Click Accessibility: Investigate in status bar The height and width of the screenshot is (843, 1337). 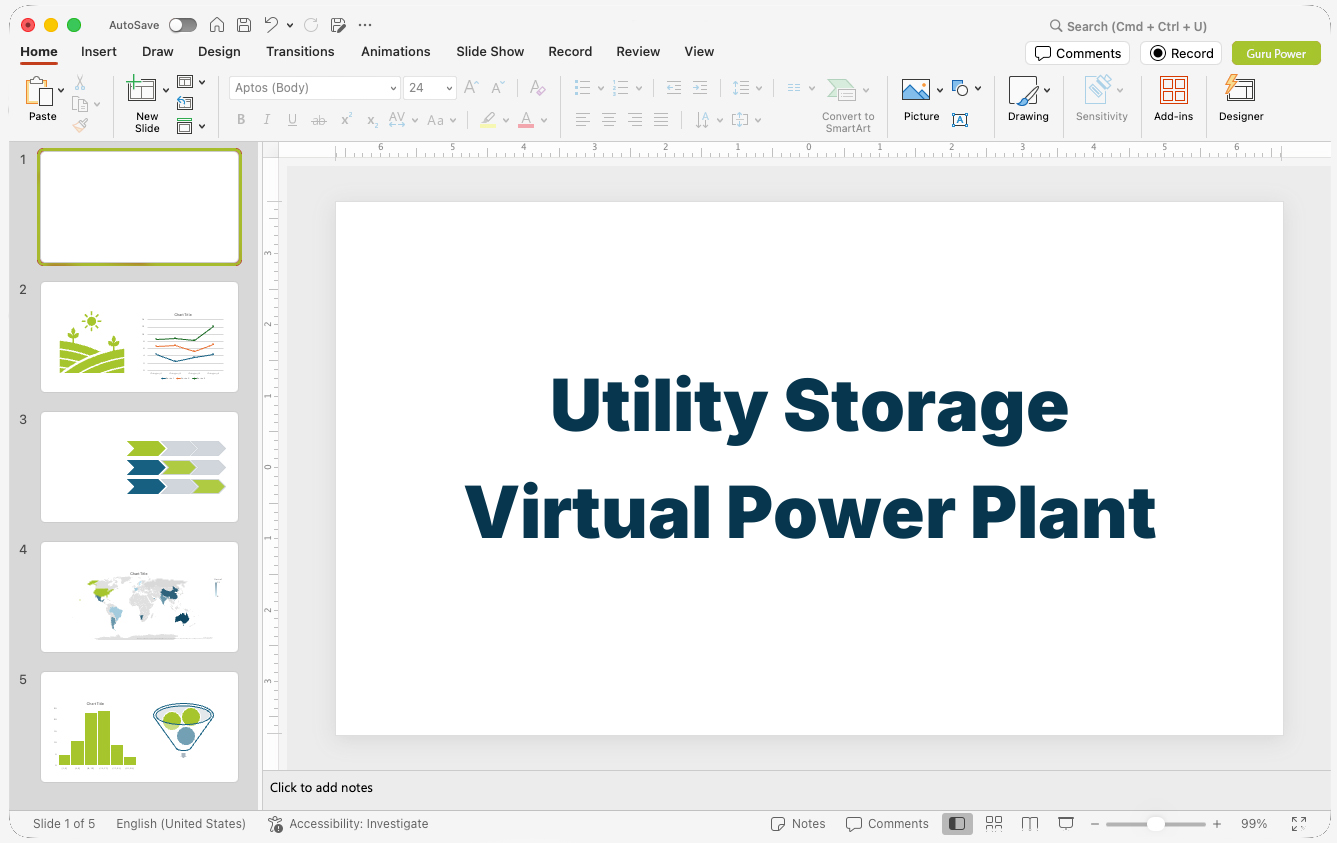tap(348, 824)
